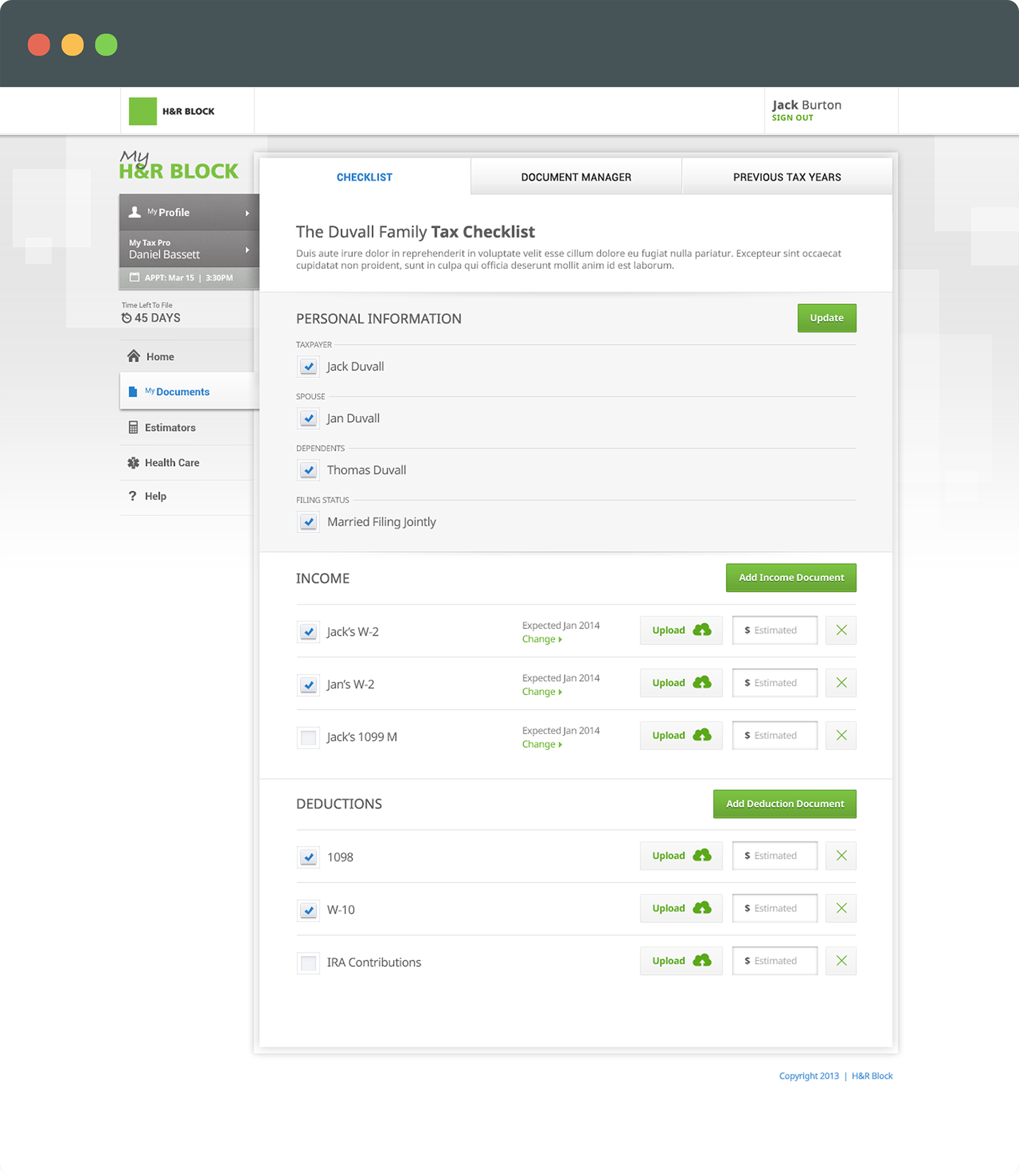Screen dimensions: 1019x1176
Task: Expand the My Profile arrow
Action: tap(248, 213)
